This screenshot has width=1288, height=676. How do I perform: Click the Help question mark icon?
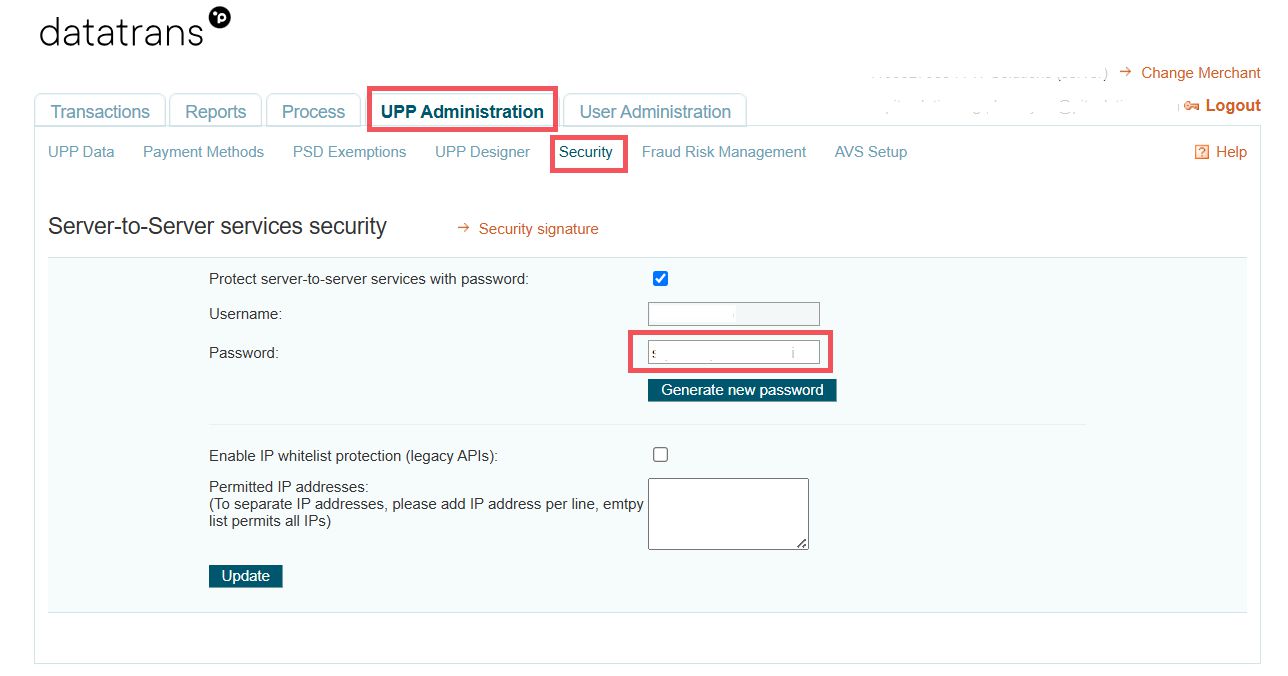click(x=1202, y=152)
